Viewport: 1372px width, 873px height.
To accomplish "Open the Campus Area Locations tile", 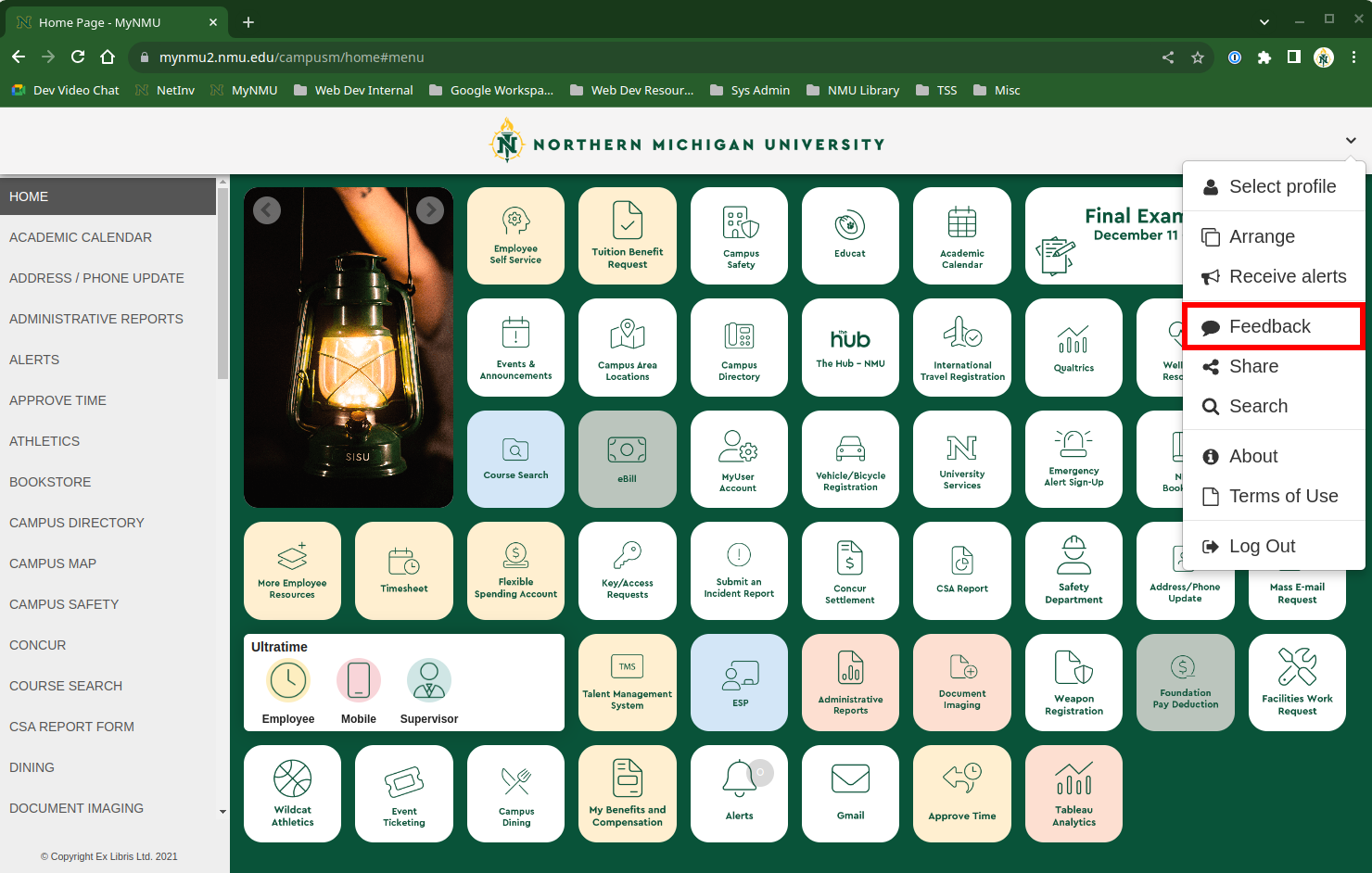I will point(628,348).
